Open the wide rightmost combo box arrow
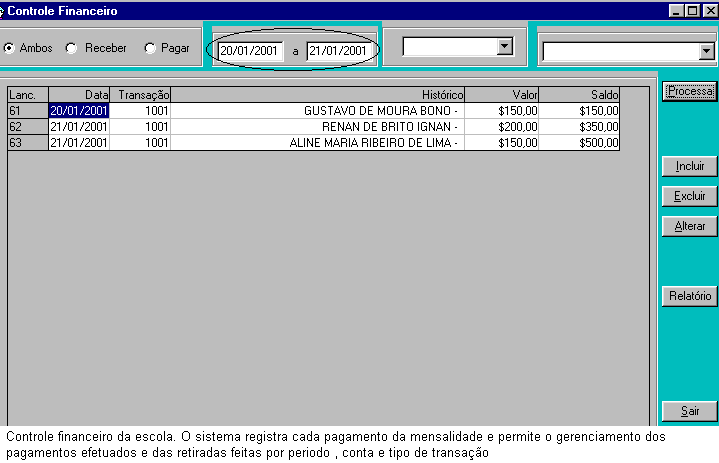The image size is (719, 463). coord(707,51)
